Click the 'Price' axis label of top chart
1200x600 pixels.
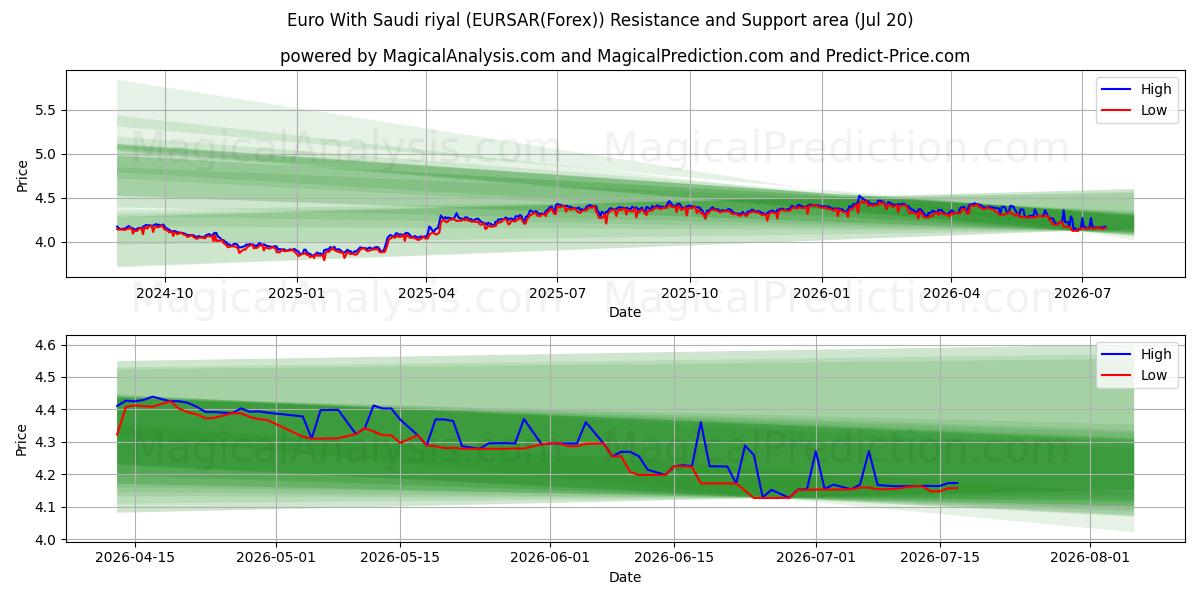pyautogui.click(x=22, y=174)
